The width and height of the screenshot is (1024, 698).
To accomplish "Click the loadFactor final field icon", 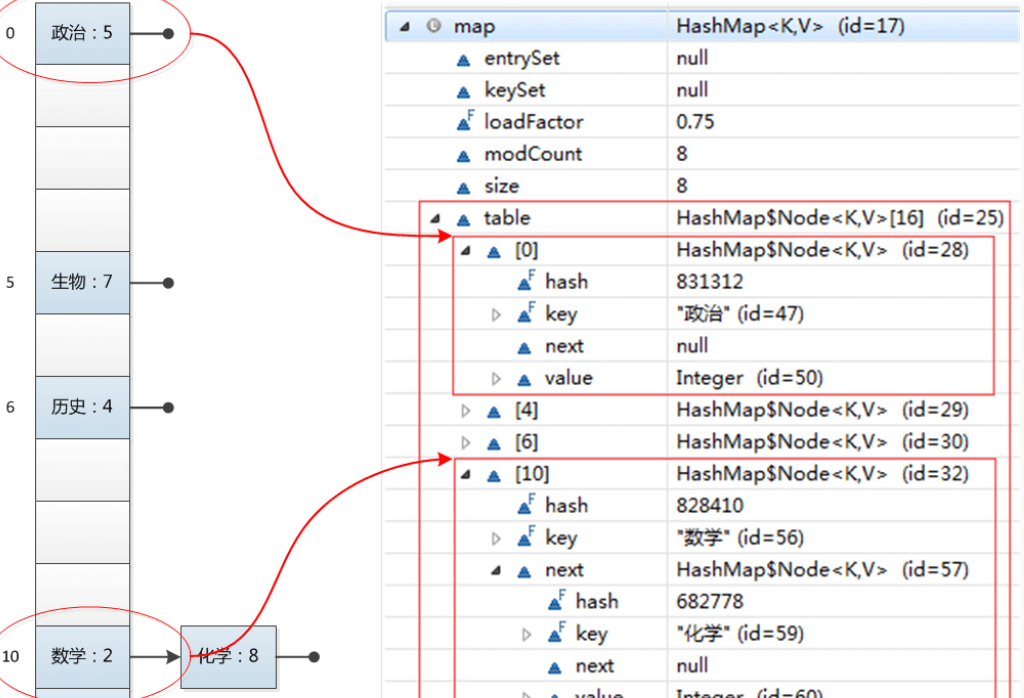I will [464, 122].
